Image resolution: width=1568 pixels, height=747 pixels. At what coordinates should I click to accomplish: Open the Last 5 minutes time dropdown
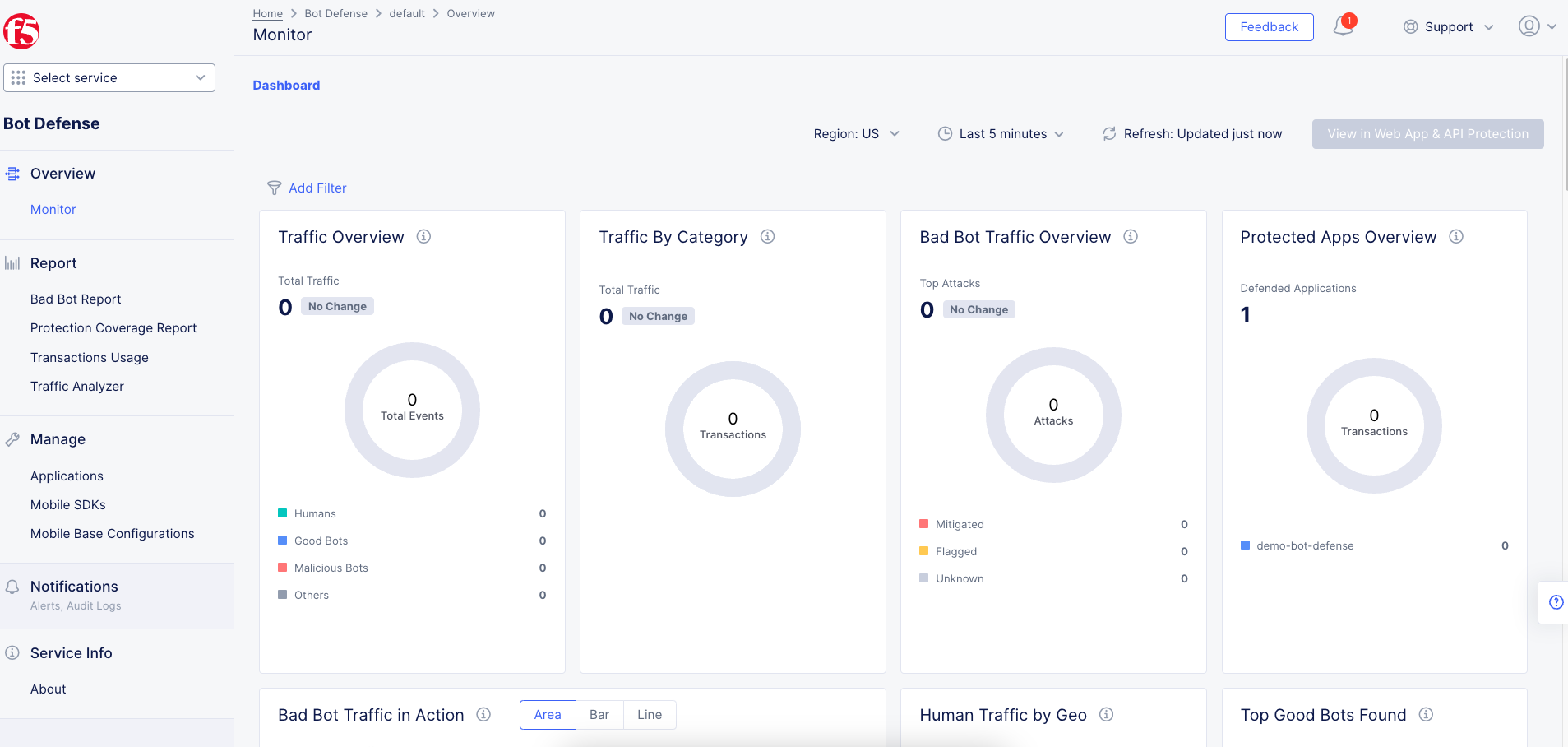click(1001, 133)
